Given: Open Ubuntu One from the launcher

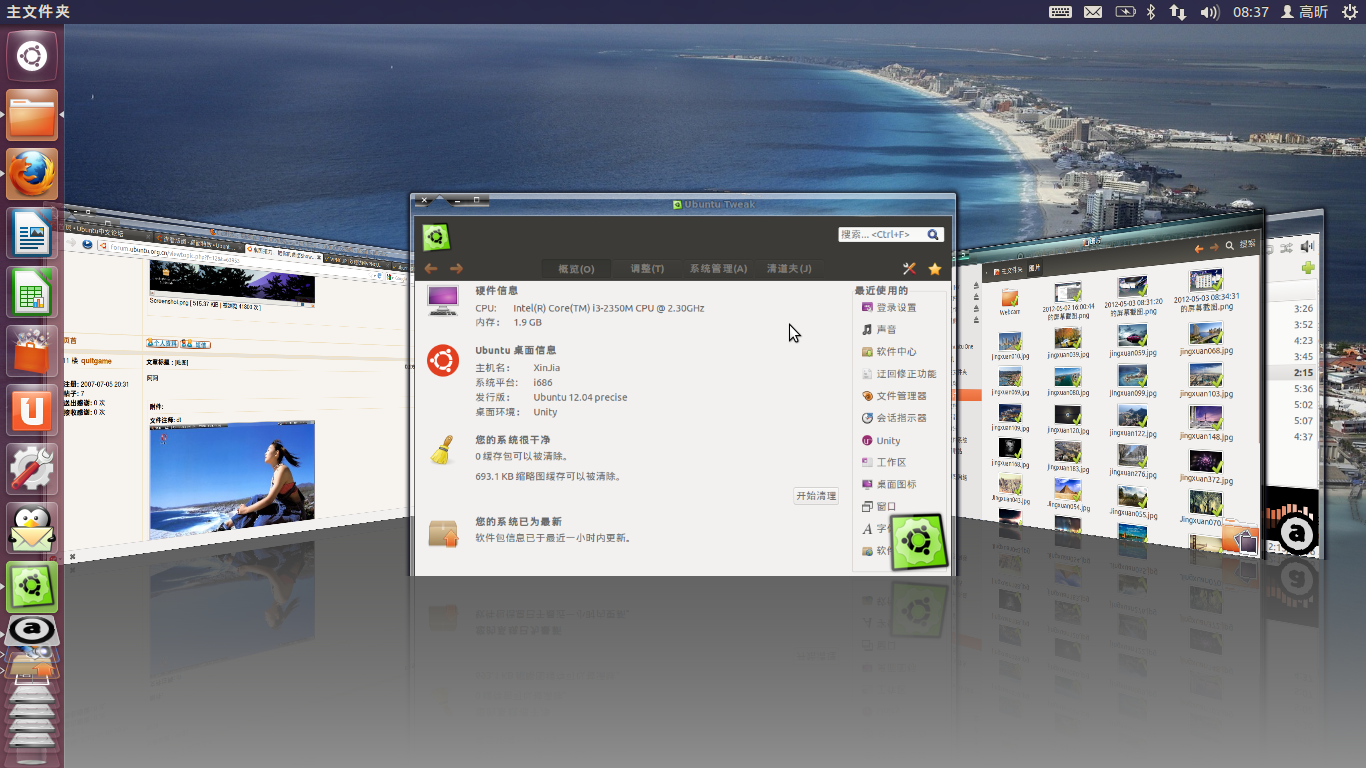Looking at the screenshot, I should [32, 410].
